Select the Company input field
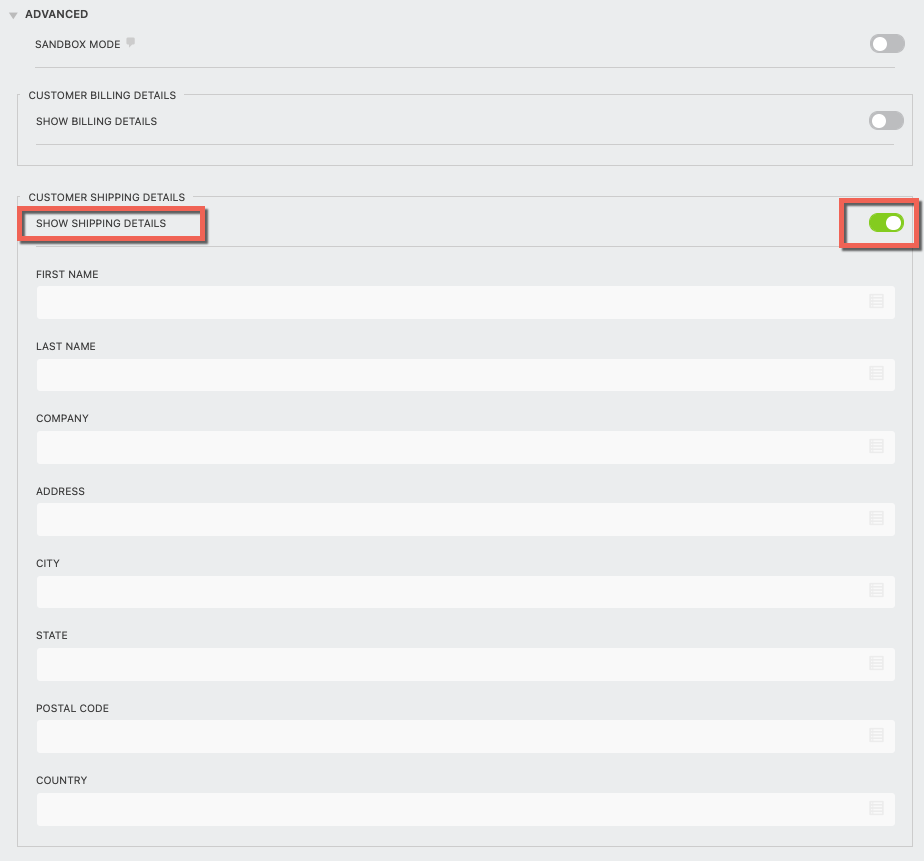The image size is (924, 861). (450, 447)
